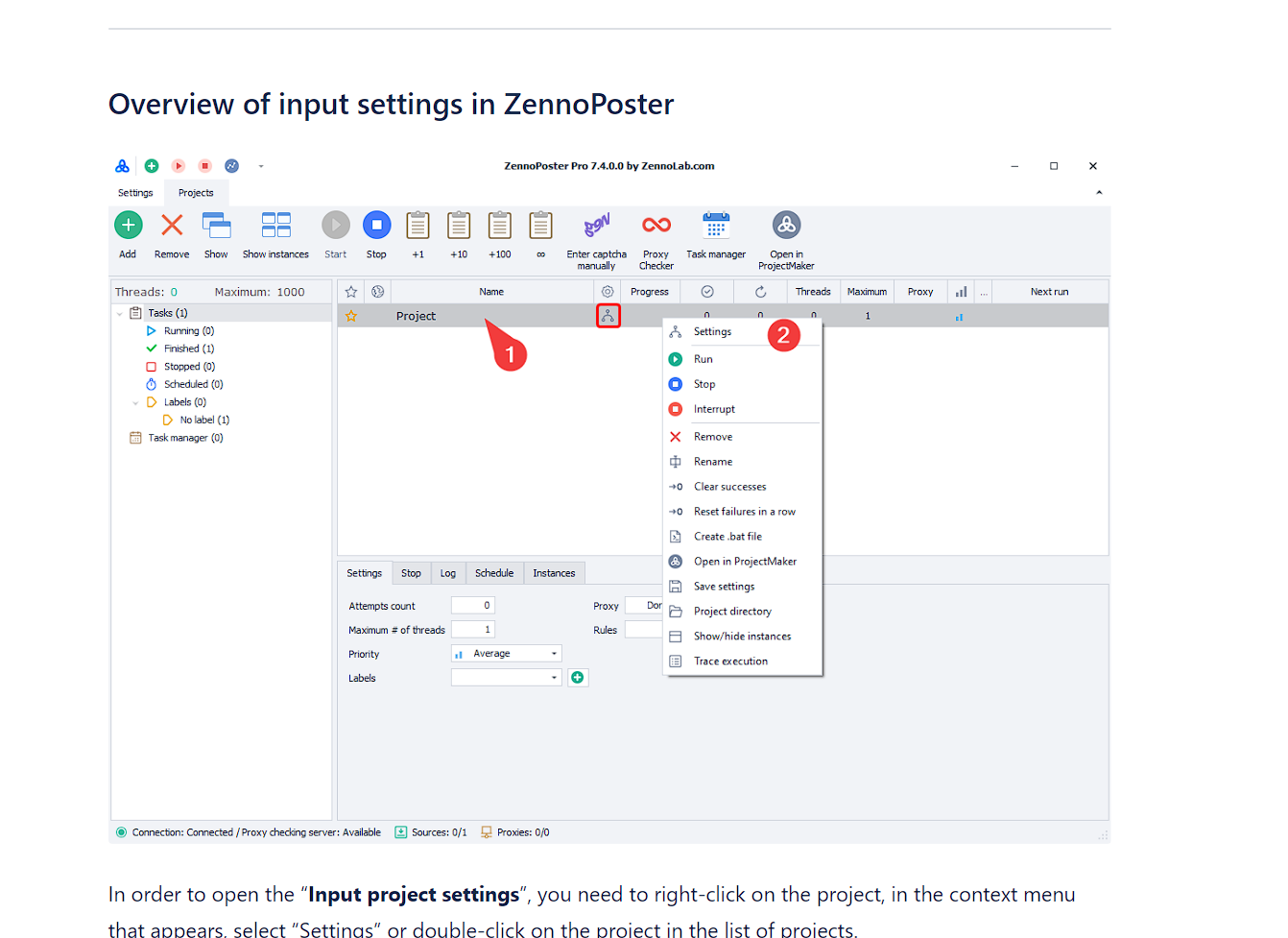The image size is (1288, 938).
Task: Click the refresh arrow column header icon
Action: (x=760, y=292)
